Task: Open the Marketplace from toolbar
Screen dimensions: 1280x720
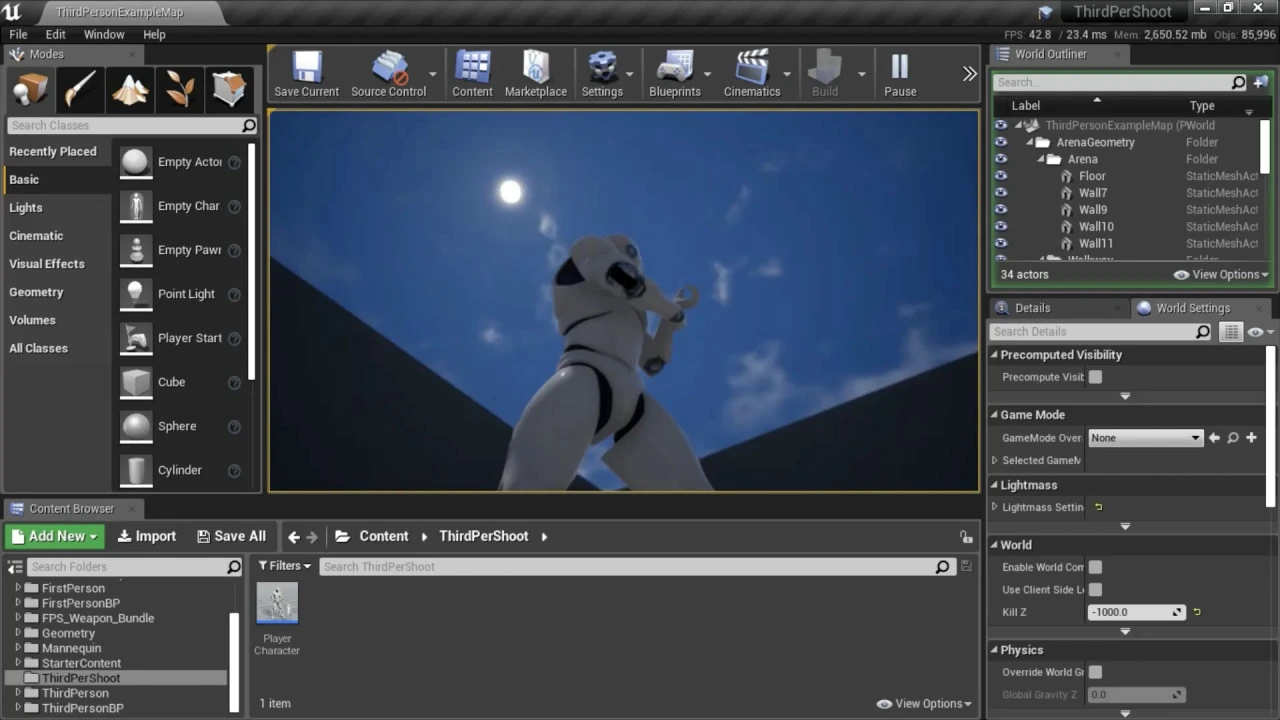Action: (x=535, y=75)
